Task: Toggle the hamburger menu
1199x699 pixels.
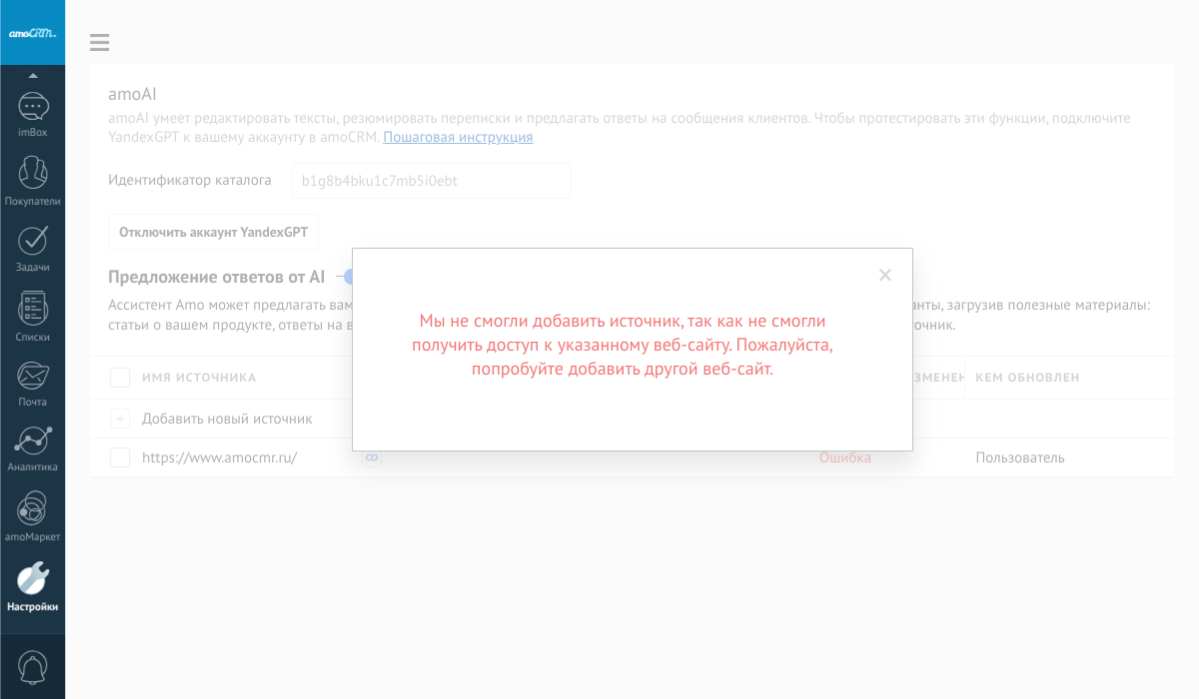Action: (99, 42)
